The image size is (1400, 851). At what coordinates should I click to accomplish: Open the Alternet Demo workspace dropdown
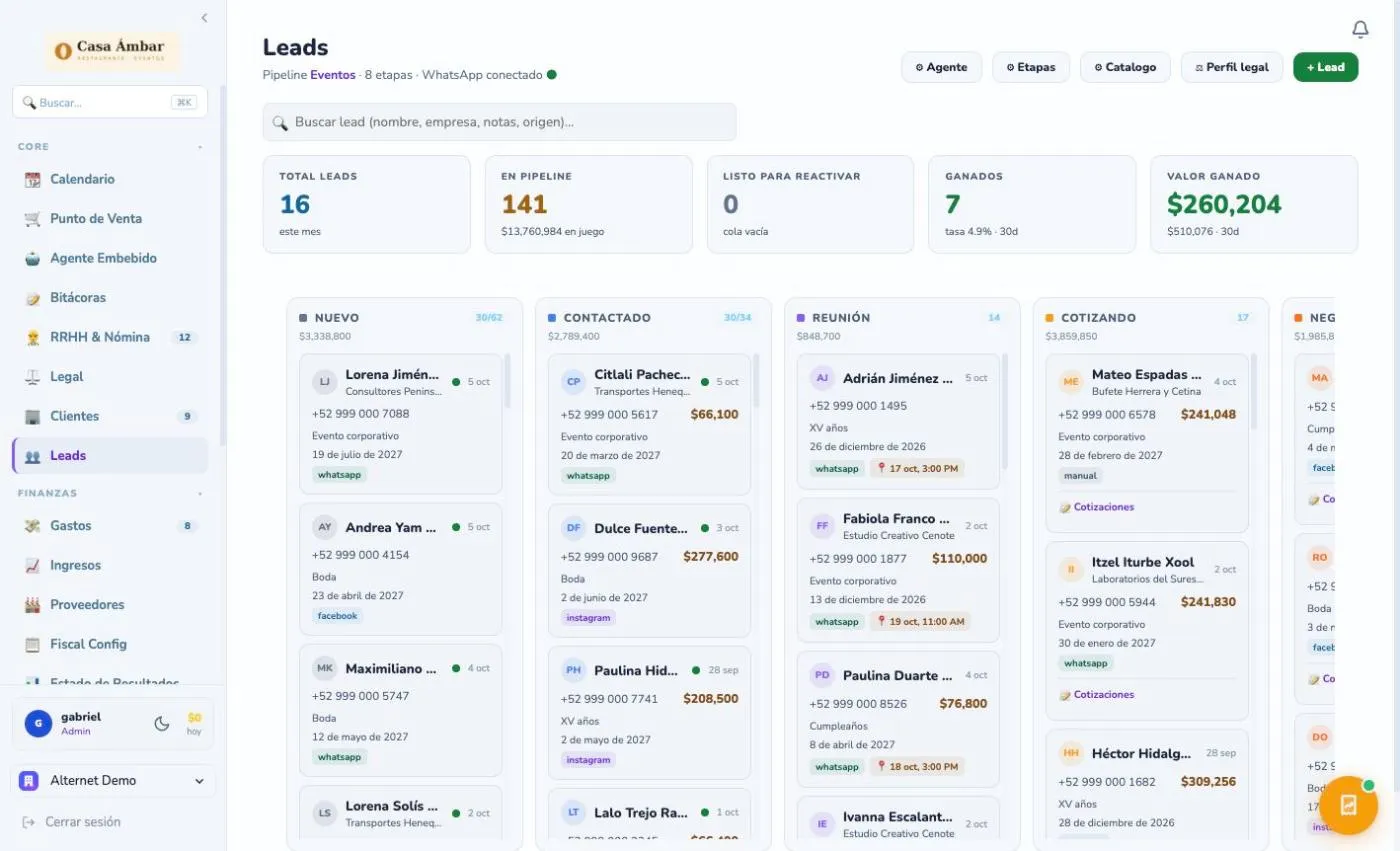(x=112, y=781)
